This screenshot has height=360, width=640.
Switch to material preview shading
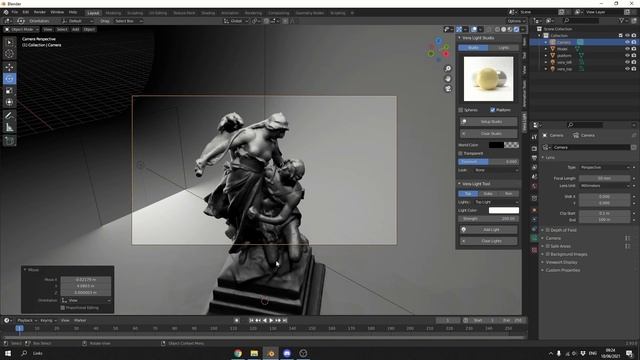click(510, 29)
